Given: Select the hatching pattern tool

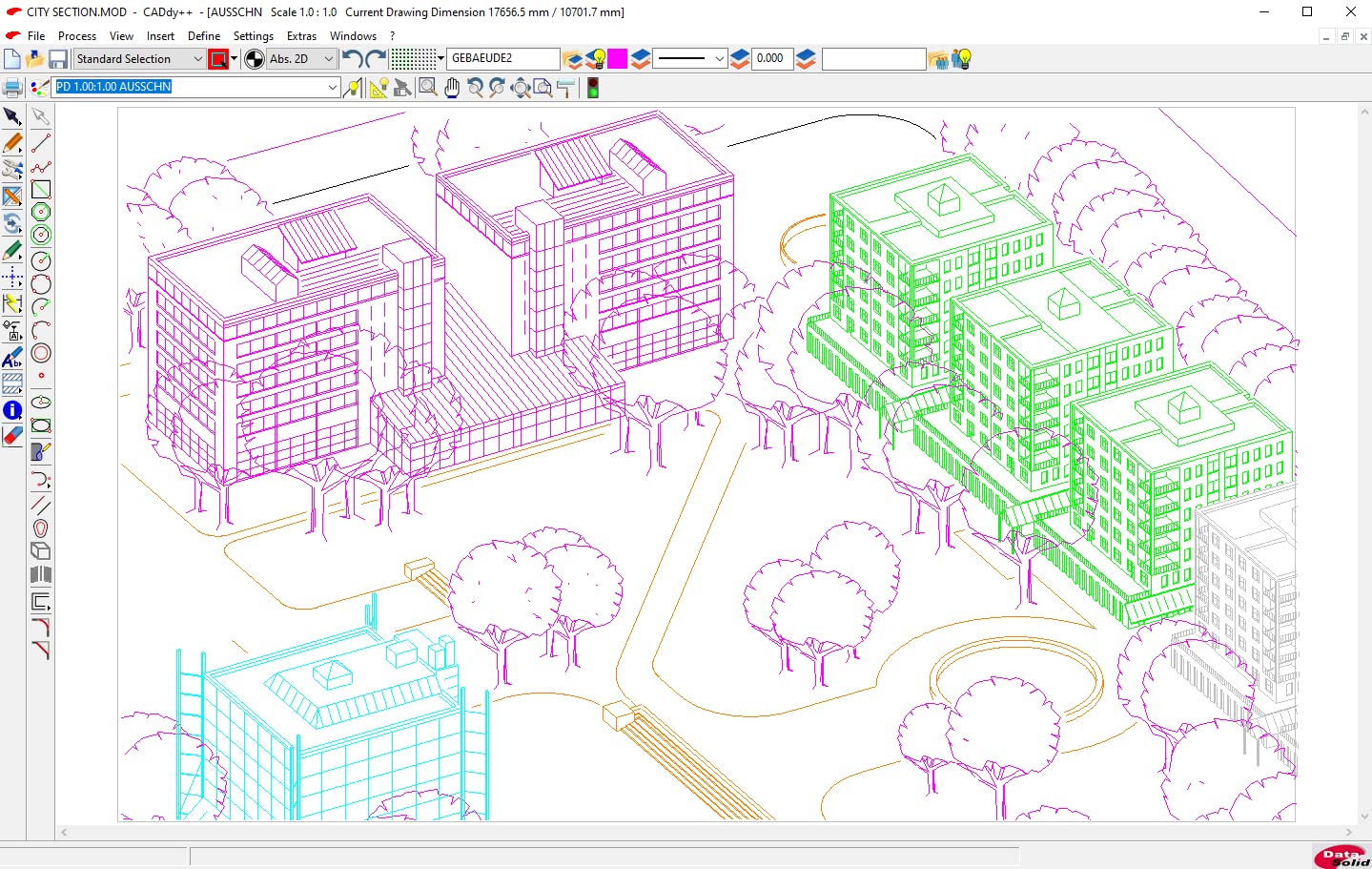Looking at the screenshot, I should point(12,383).
